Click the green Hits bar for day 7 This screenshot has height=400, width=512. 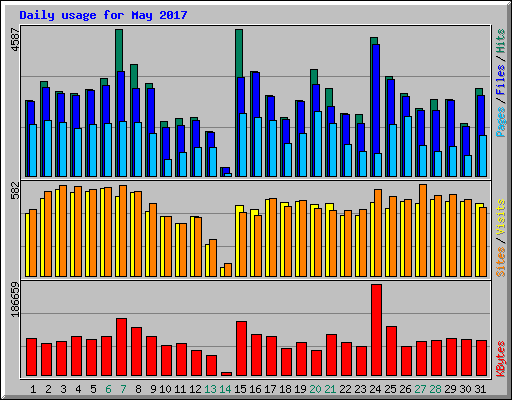pyautogui.click(x=119, y=50)
